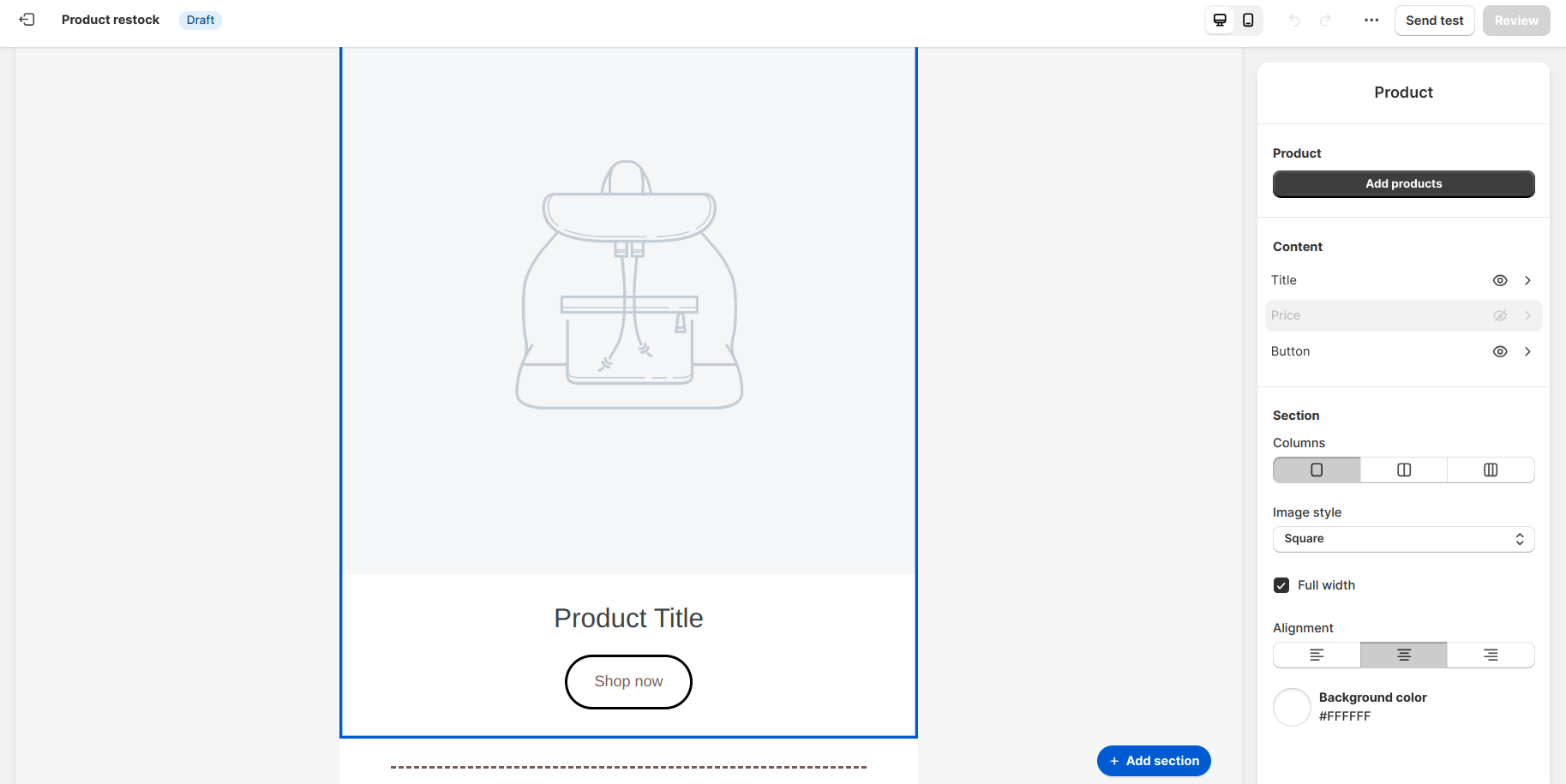Open the more options menu
Viewport: 1566px width, 784px height.
point(1371,20)
